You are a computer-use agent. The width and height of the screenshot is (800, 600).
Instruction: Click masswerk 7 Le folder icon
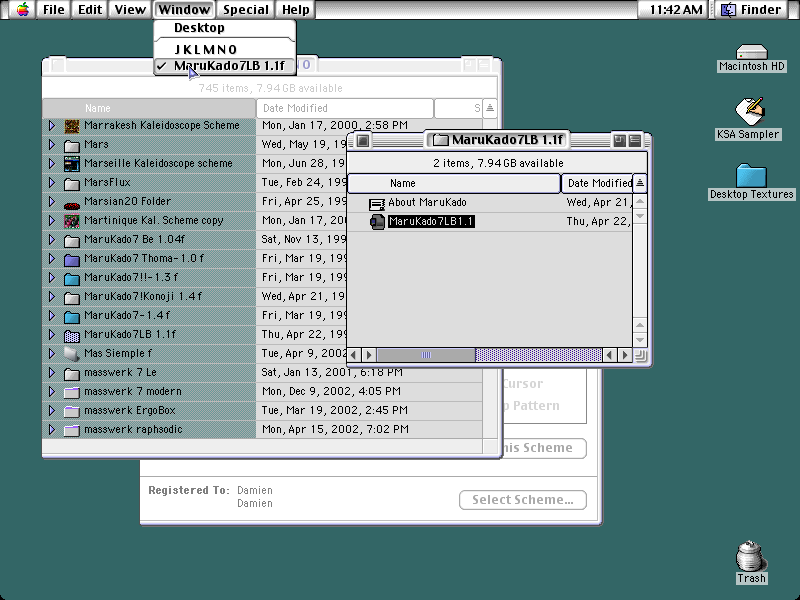click(72, 373)
